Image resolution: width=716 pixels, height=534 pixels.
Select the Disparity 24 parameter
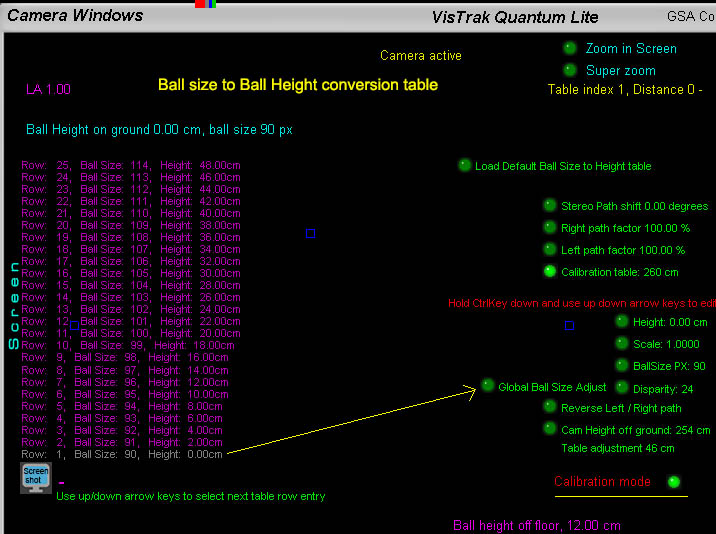622,387
